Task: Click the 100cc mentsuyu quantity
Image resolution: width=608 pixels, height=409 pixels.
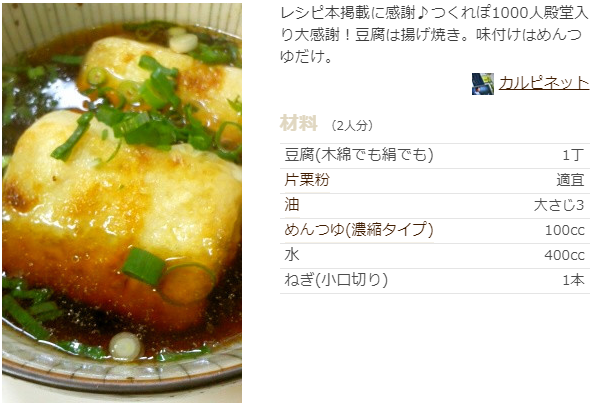Action: [565, 230]
